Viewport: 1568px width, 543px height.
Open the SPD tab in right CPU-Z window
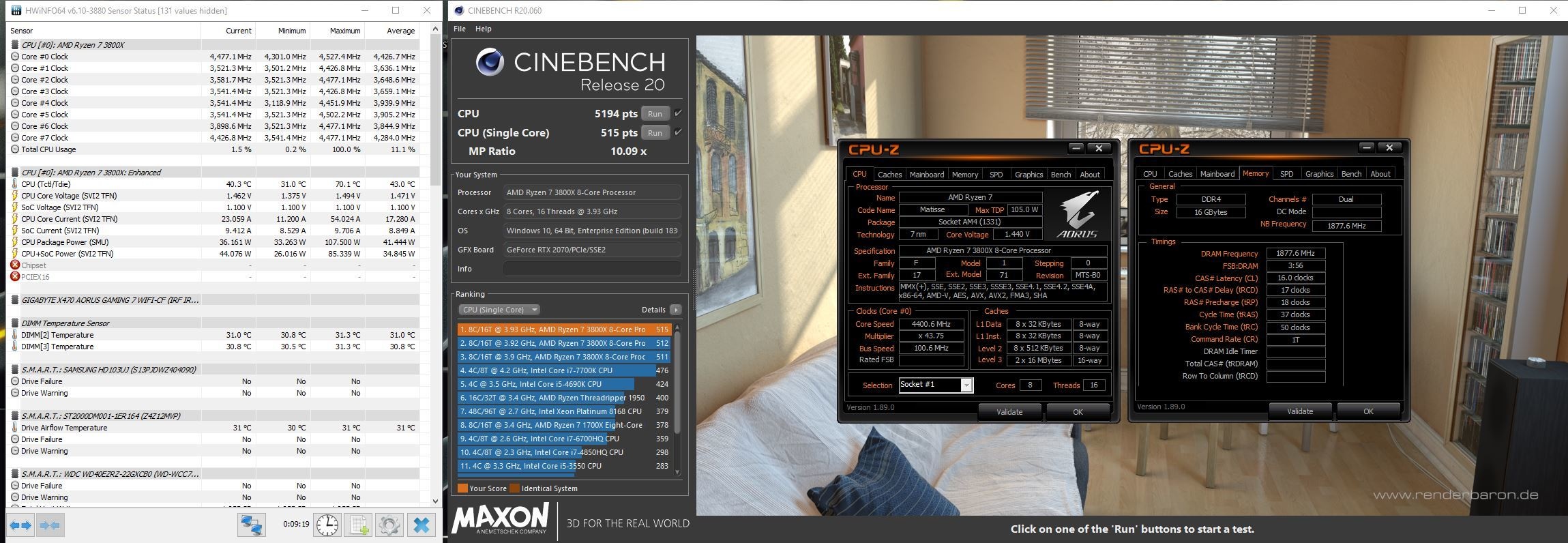1286,174
